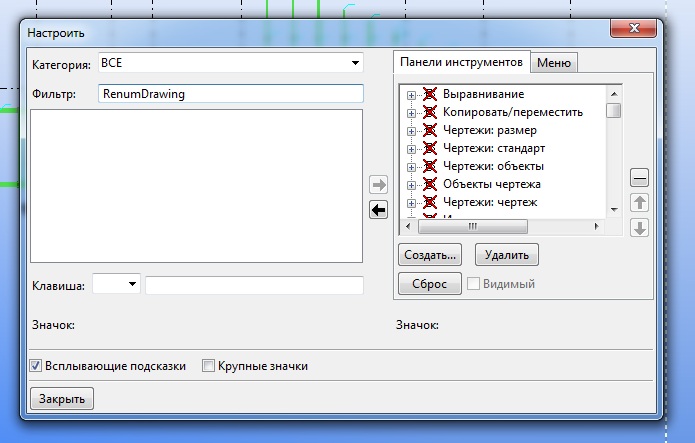The height and width of the screenshot is (443, 695).
Task: Move selected toolbar item down
Action: (x=639, y=228)
